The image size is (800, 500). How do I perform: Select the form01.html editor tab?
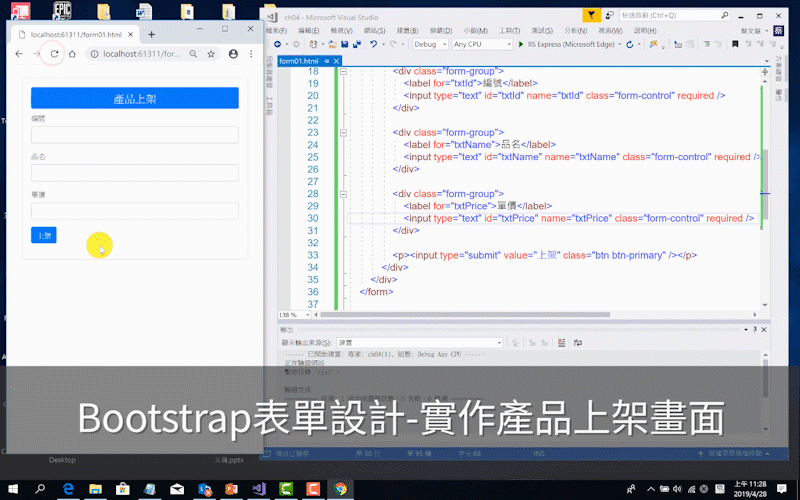point(299,61)
